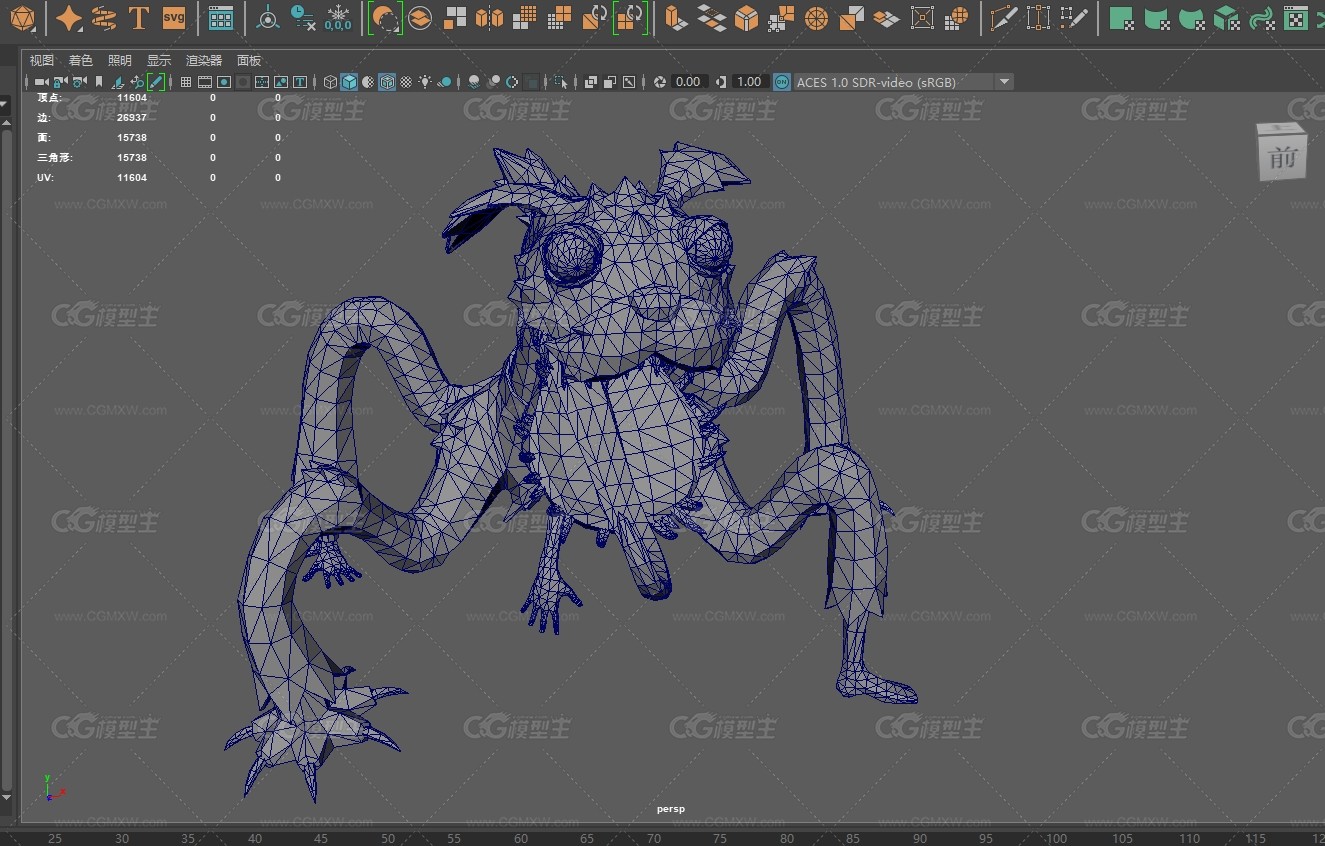The image size is (1325, 846).
Task: Click the exposure value field 0.00
Action: 688,82
